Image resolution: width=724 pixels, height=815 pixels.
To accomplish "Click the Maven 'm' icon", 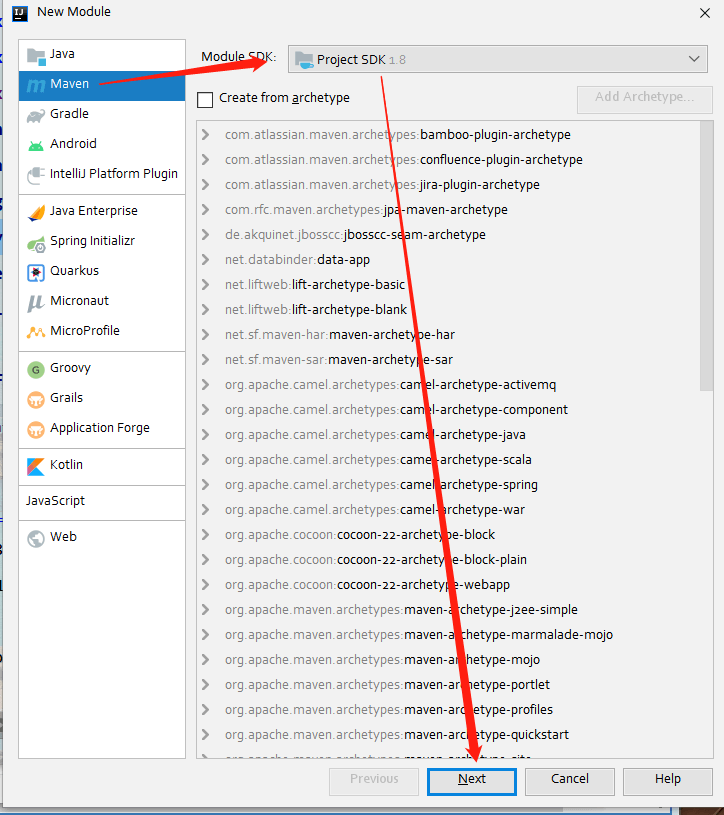I will coord(36,85).
